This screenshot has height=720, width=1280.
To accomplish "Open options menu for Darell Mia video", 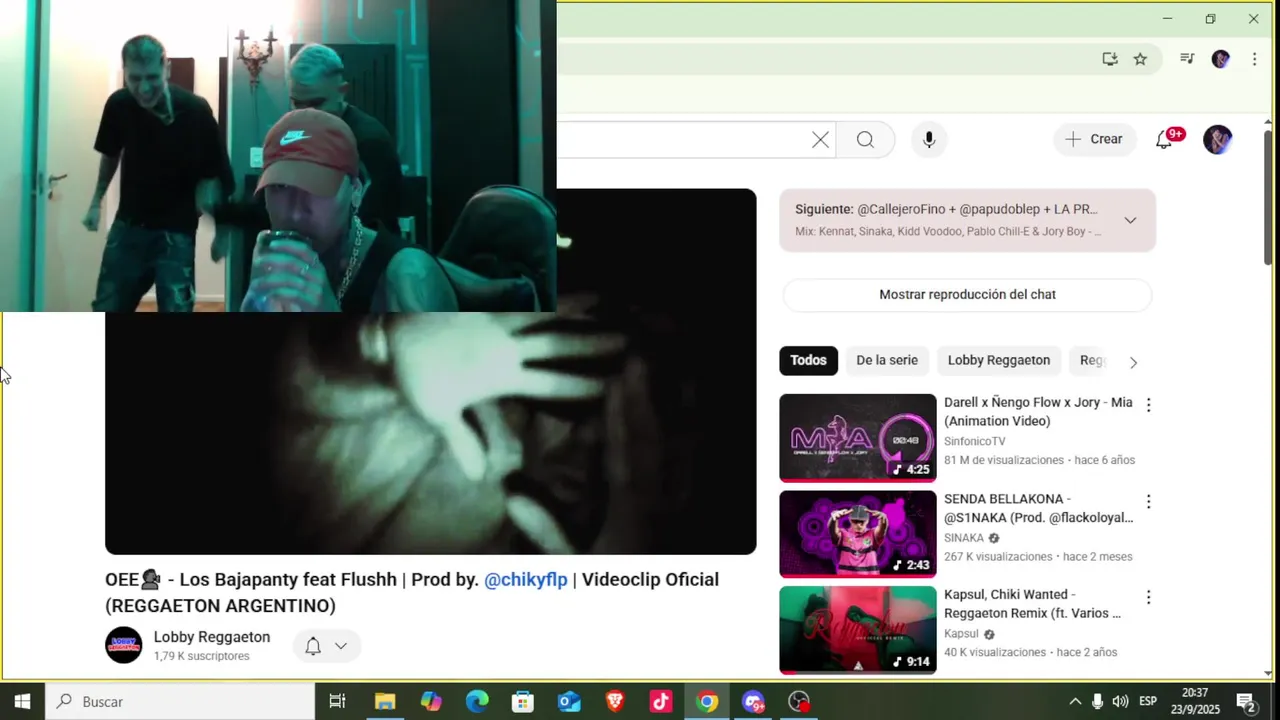I will coord(1148,405).
